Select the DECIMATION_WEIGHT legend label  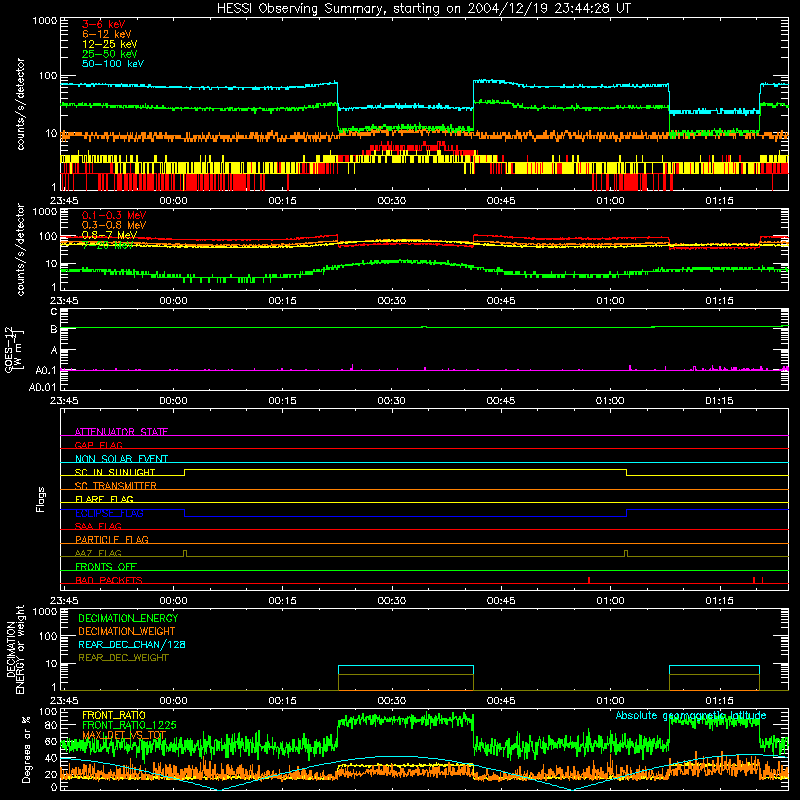coord(127,631)
